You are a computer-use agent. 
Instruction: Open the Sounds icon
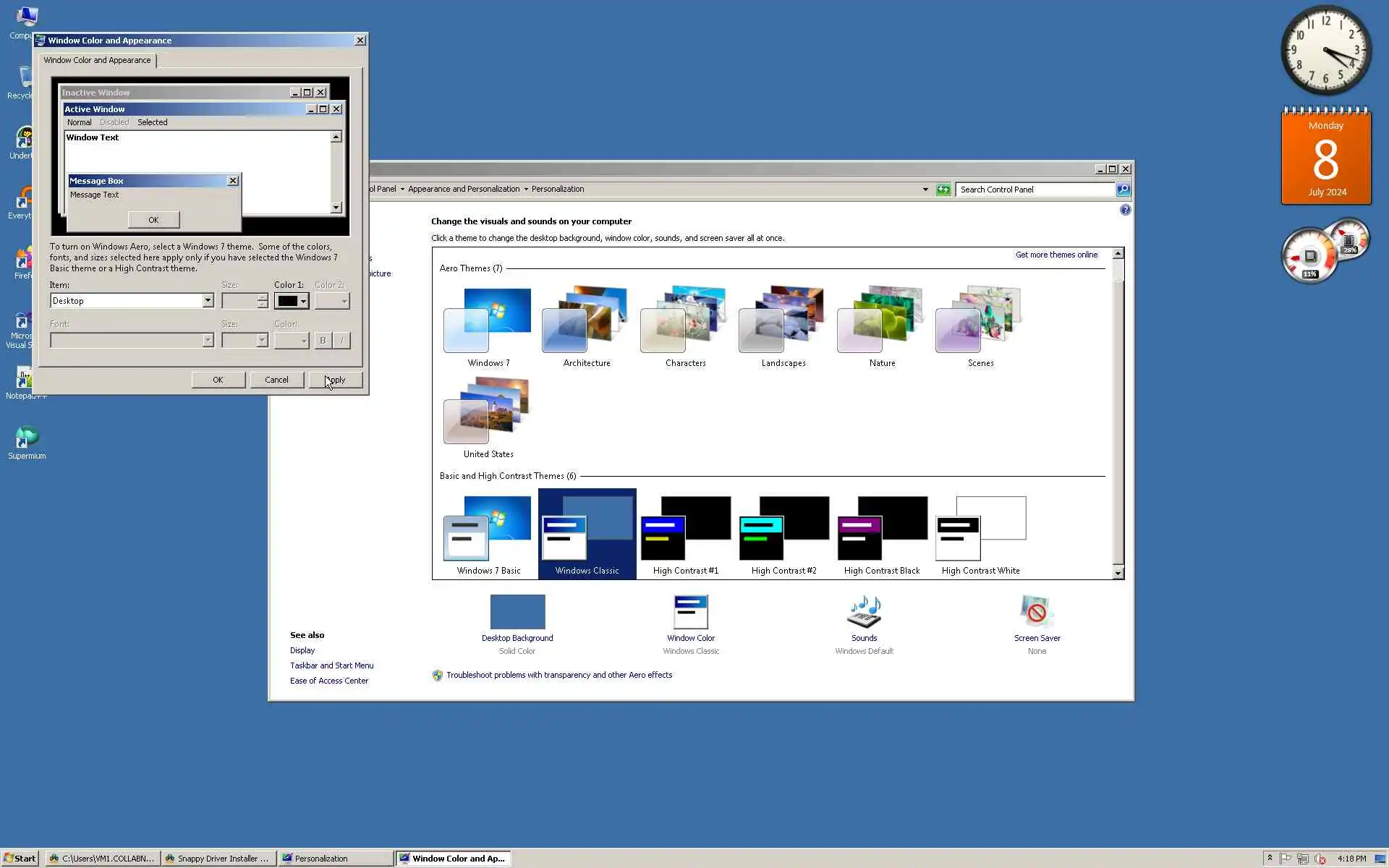pos(864,613)
